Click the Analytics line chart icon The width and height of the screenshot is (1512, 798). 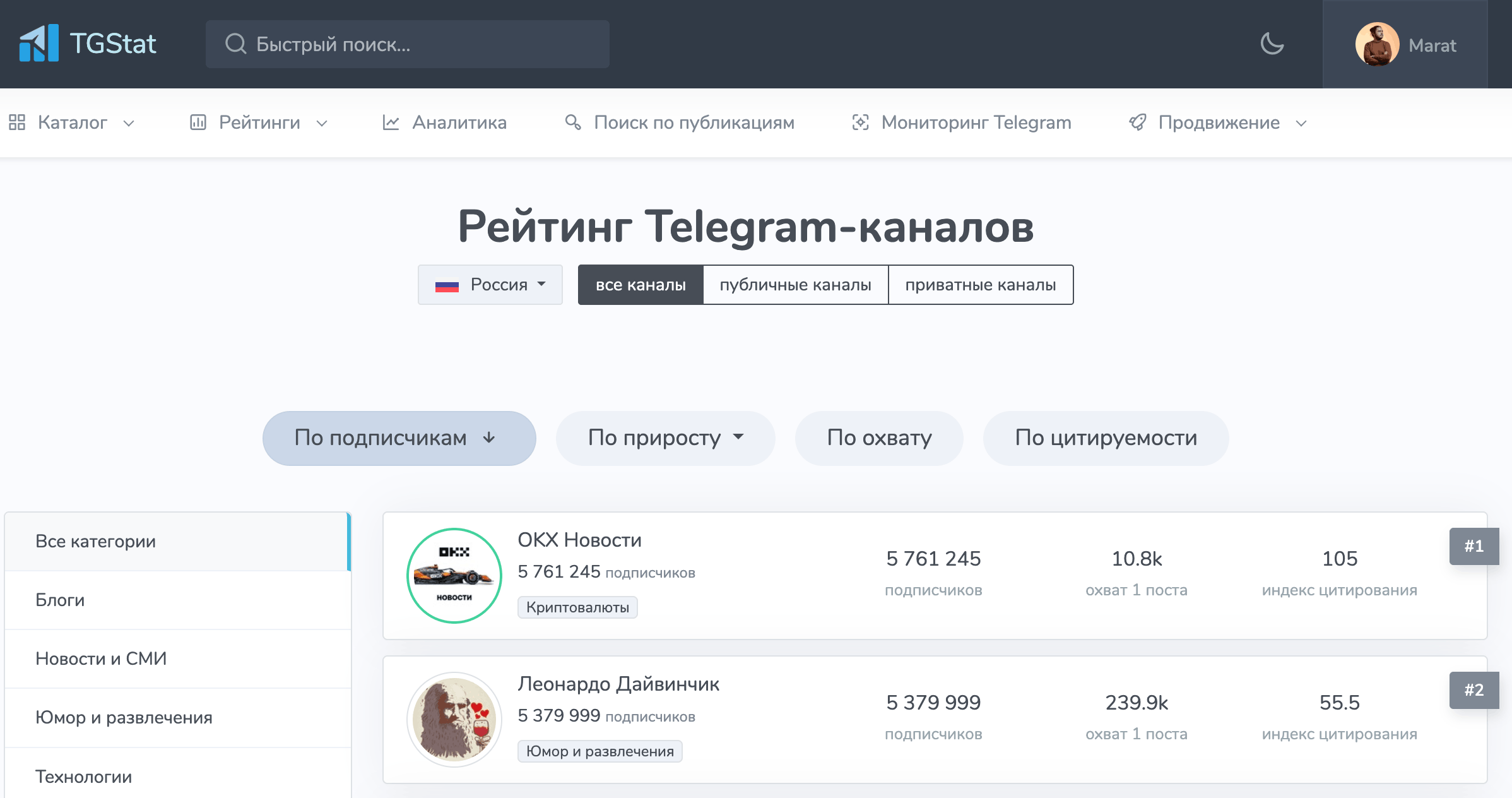pos(391,122)
